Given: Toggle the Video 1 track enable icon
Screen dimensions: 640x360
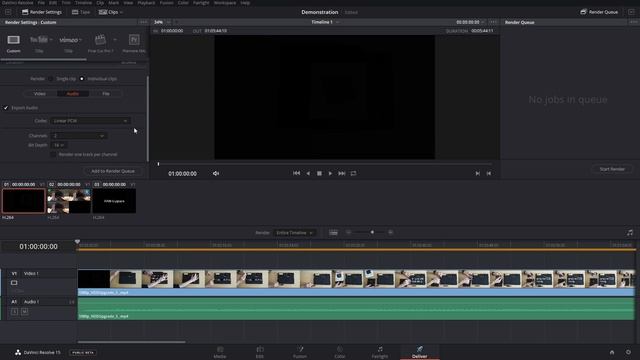Looking at the screenshot, I should coord(14,283).
